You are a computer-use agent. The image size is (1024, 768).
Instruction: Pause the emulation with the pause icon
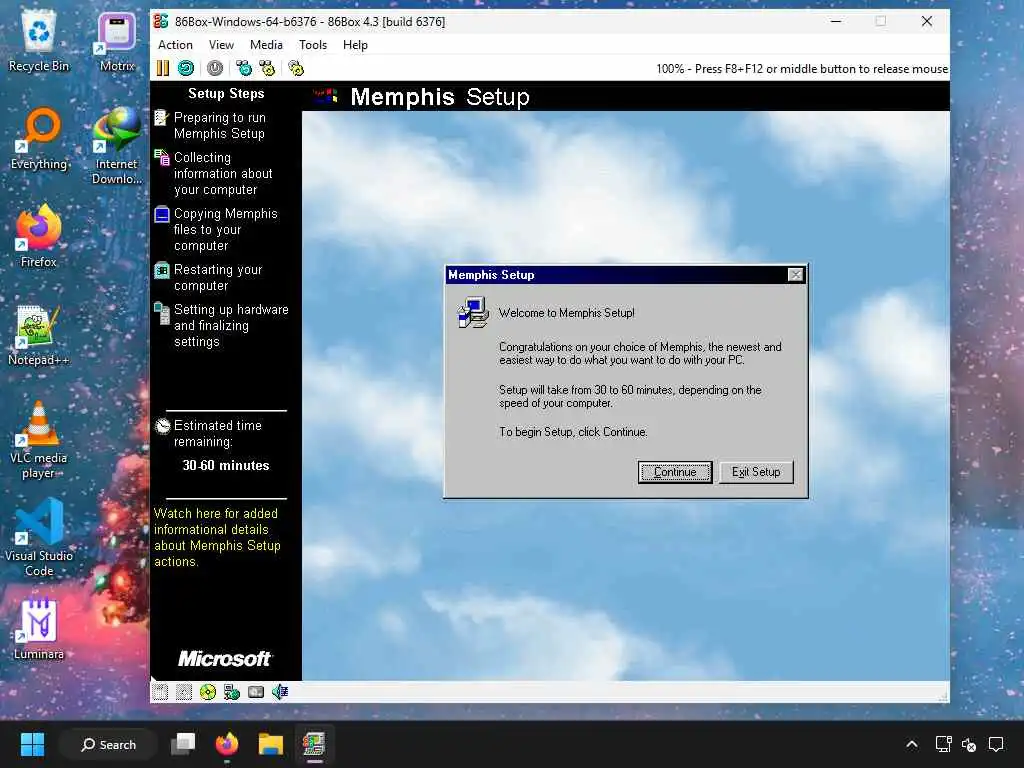coord(163,69)
